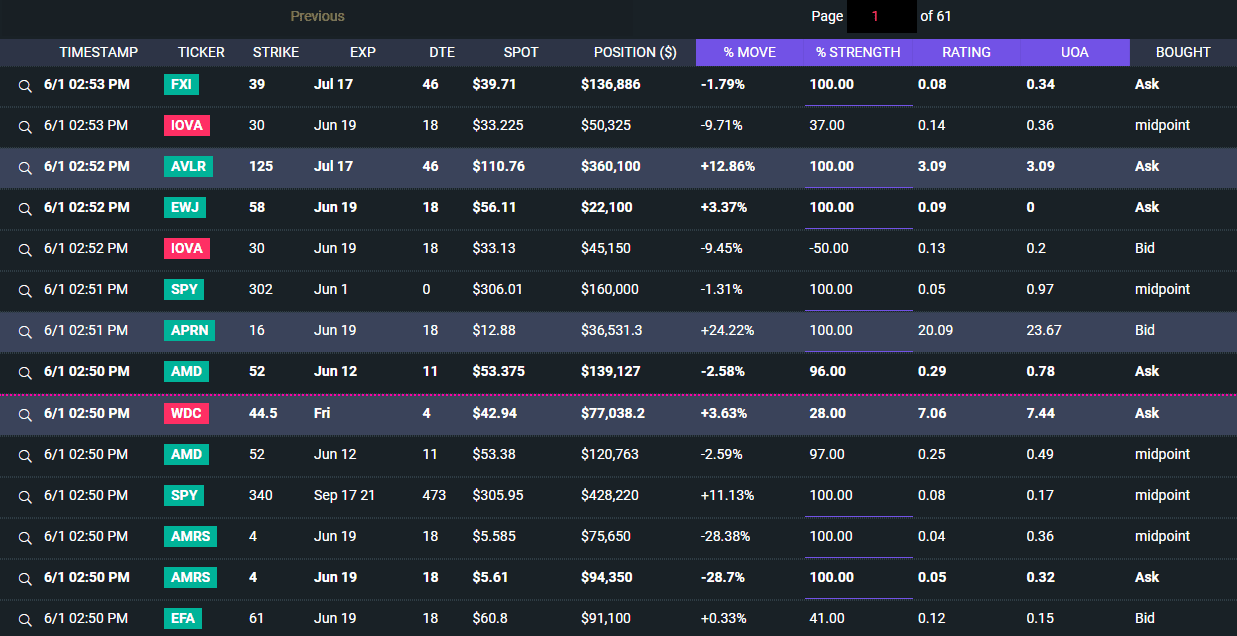
Task: Click the EXP column header
Action: pos(363,52)
